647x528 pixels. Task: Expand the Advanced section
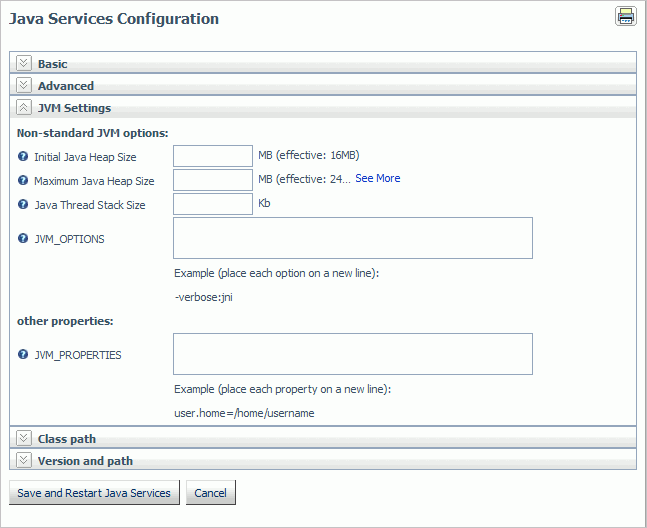(24, 85)
